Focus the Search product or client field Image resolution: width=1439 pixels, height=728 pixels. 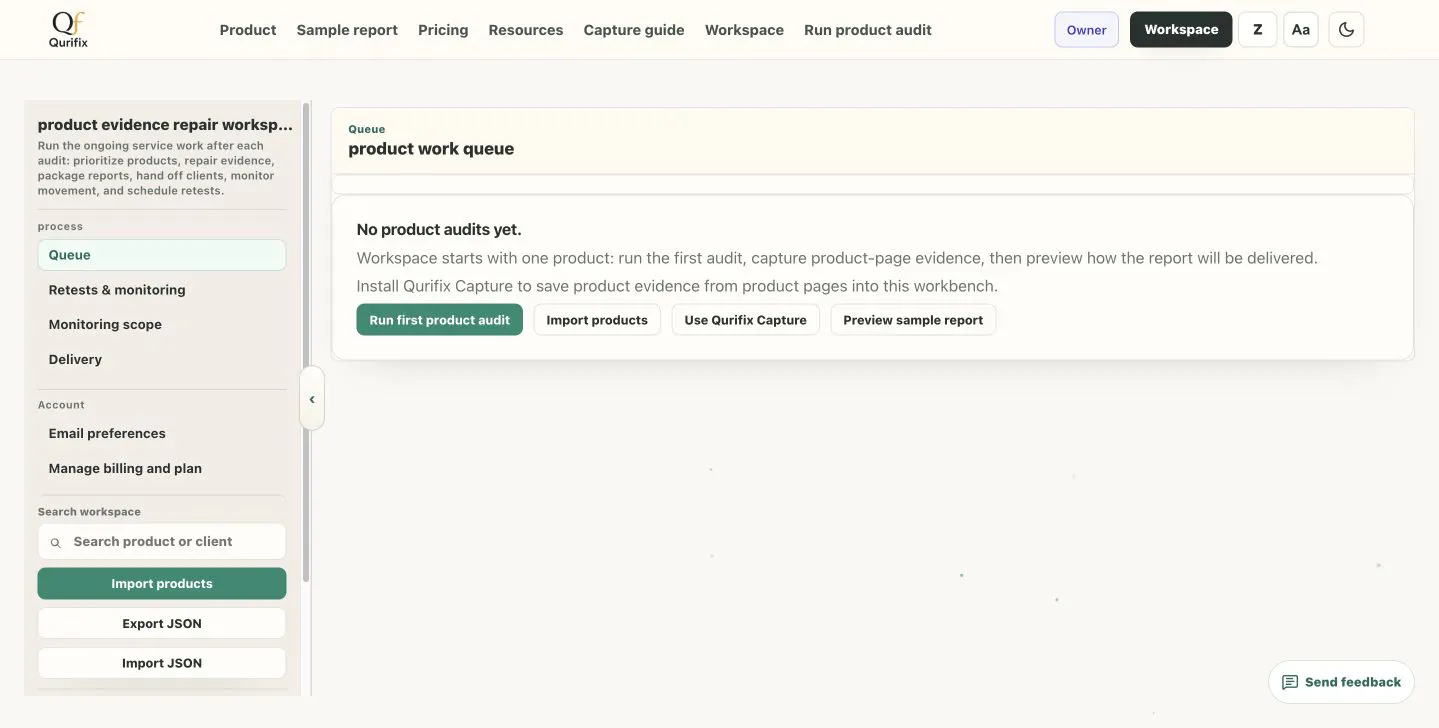click(162, 542)
